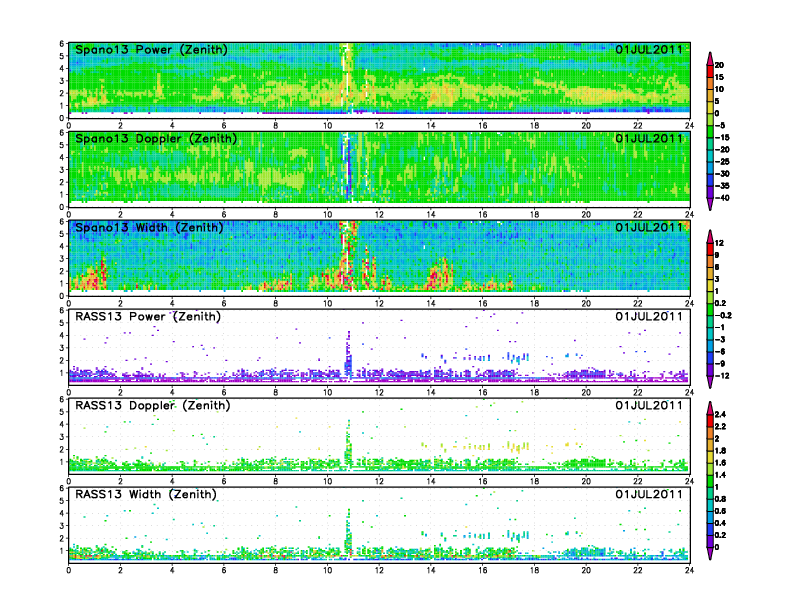Click the top arrow of the lowest colorbar
This screenshot has height=612, width=792.
[709, 405]
